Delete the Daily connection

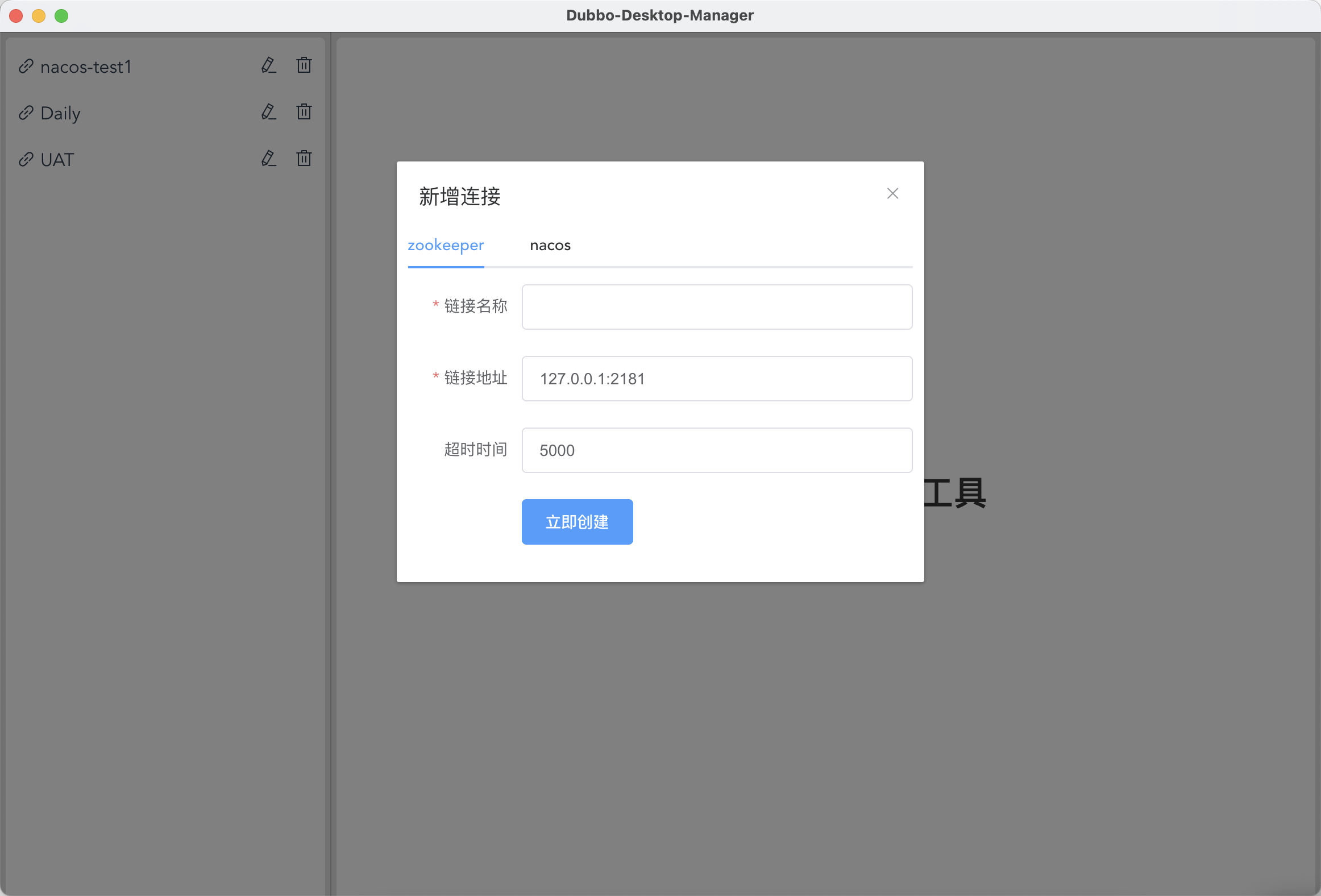pyautogui.click(x=304, y=112)
